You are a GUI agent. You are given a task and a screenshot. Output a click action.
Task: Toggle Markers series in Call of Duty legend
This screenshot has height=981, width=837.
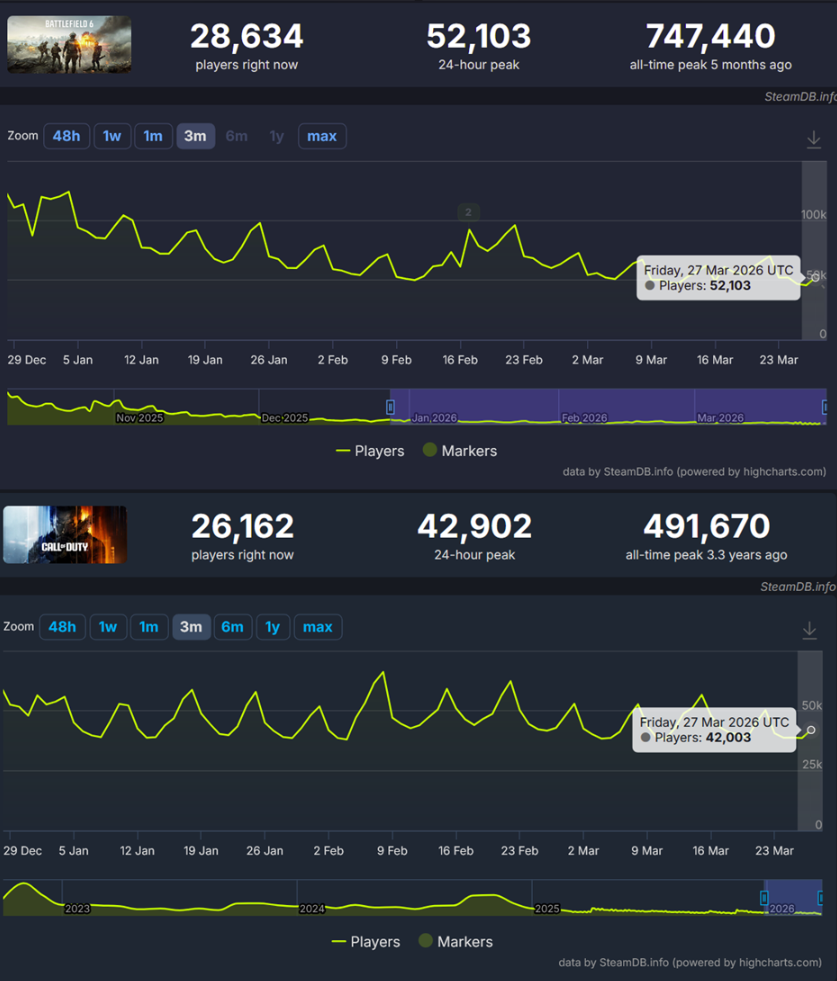pyautogui.click(x=455, y=942)
